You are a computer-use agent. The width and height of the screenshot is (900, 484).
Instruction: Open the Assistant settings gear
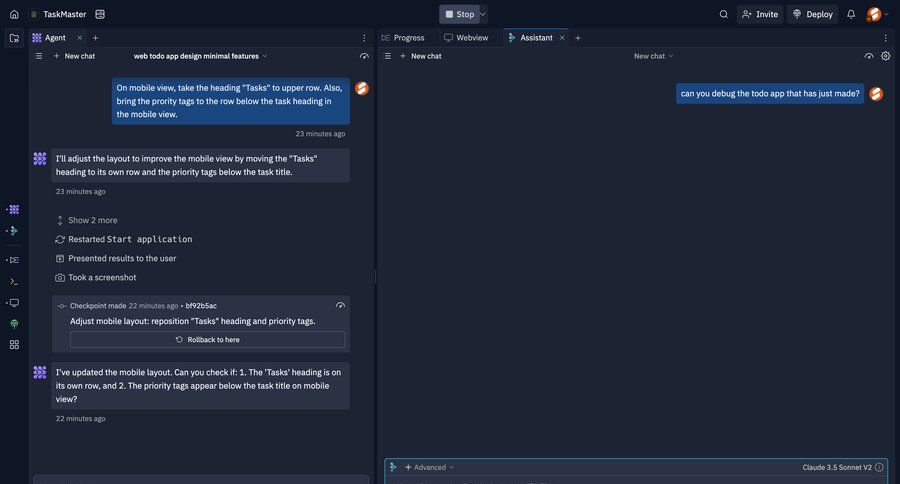click(886, 56)
